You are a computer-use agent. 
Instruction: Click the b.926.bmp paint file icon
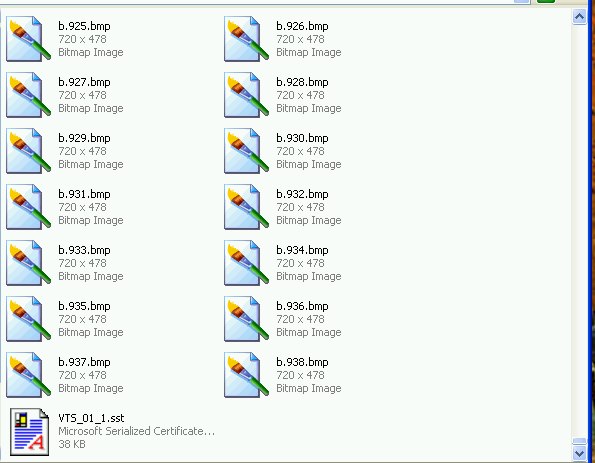pos(246,38)
